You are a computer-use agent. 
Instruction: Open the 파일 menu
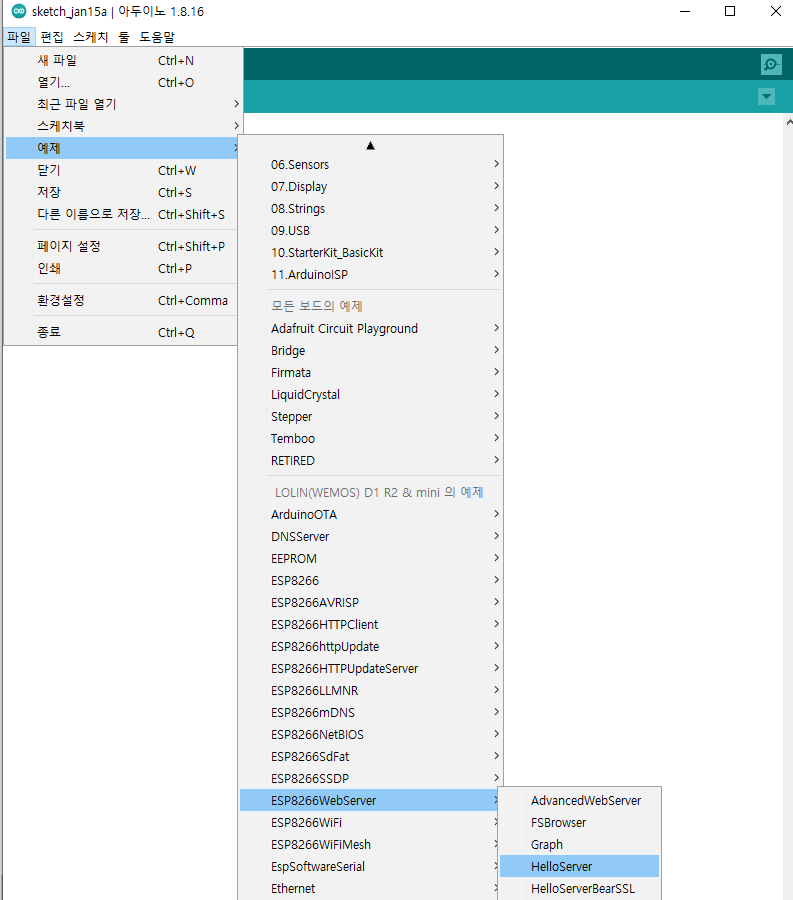pos(19,37)
